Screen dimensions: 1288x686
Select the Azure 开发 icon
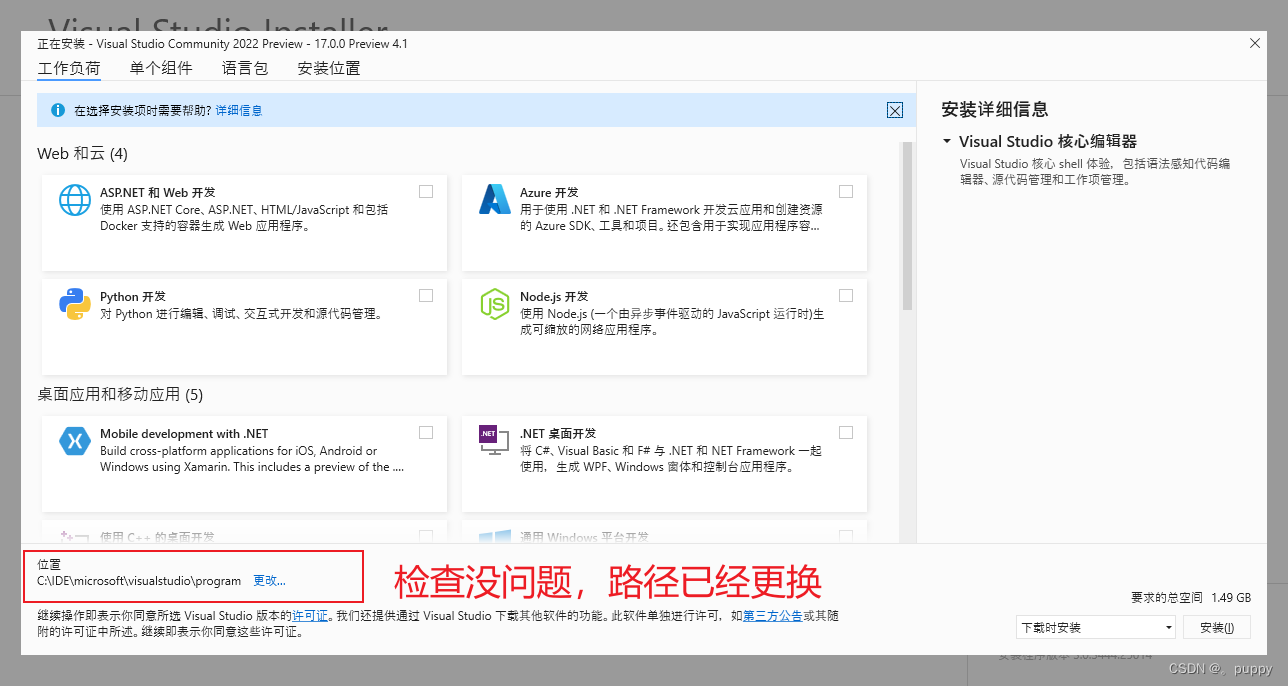coord(495,201)
